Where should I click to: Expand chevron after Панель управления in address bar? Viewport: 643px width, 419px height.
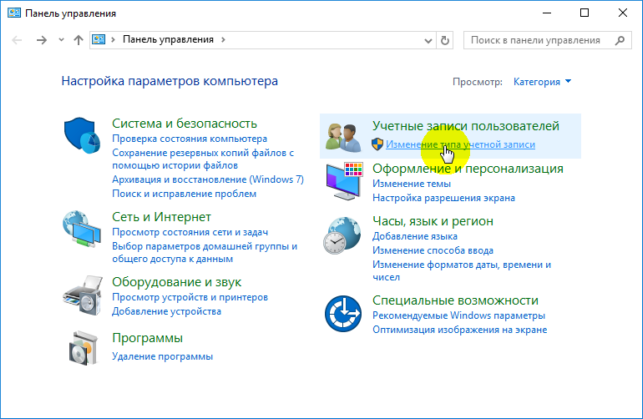(x=223, y=40)
